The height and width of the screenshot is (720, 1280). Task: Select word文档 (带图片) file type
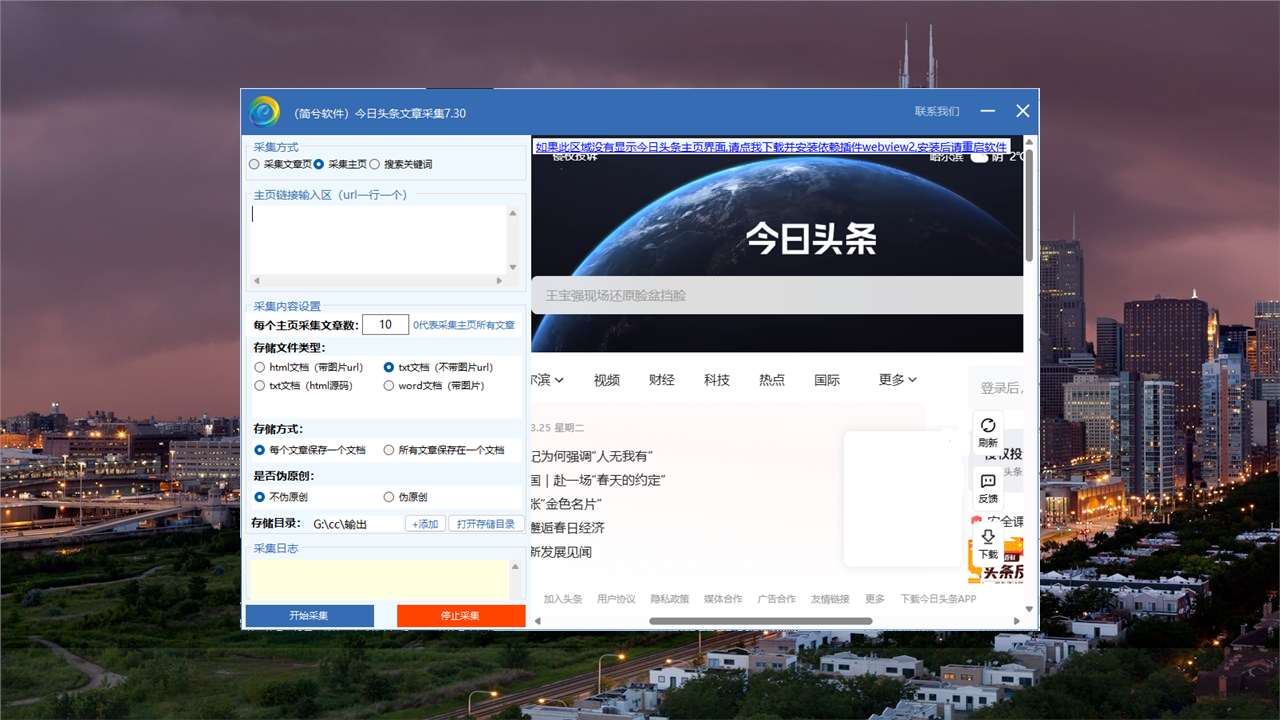[x=389, y=386]
